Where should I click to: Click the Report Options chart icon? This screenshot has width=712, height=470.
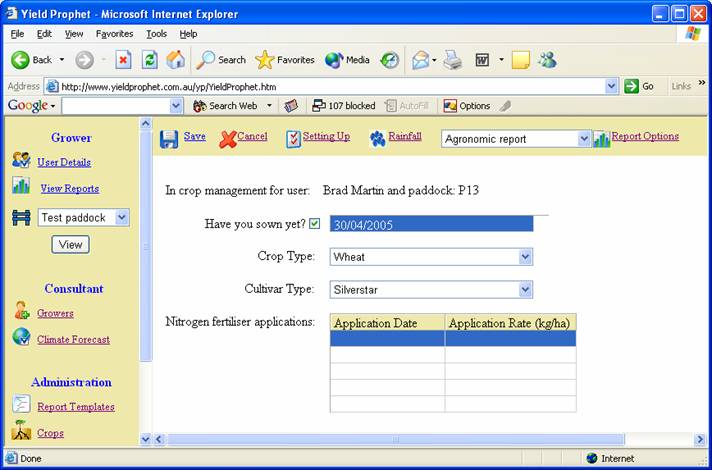pos(601,139)
